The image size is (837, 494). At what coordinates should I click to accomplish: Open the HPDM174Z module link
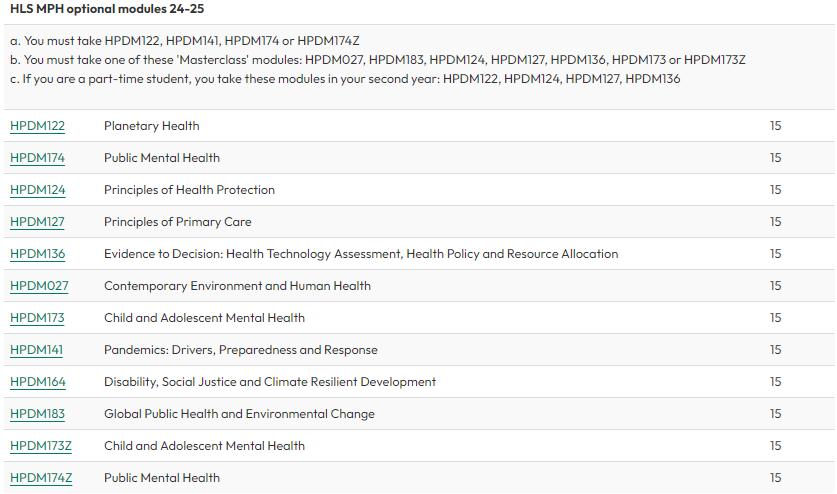(41, 479)
